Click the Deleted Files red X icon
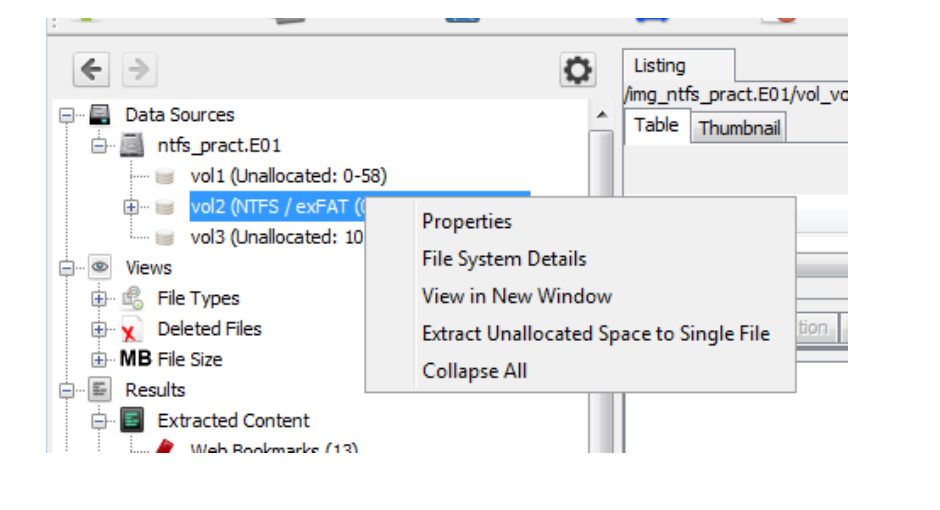 coord(131,329)
